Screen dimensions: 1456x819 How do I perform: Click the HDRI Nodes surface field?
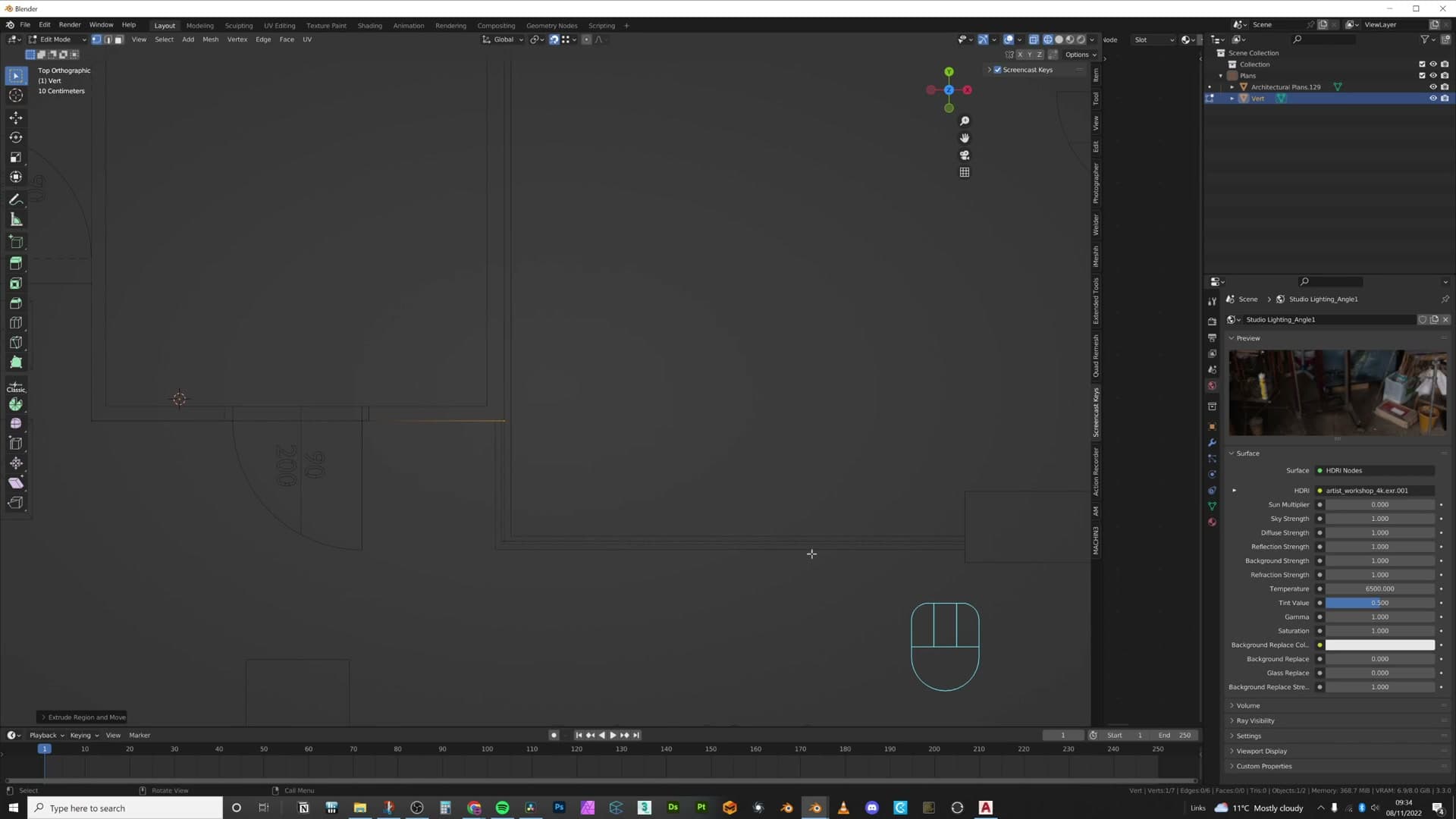1374,471
